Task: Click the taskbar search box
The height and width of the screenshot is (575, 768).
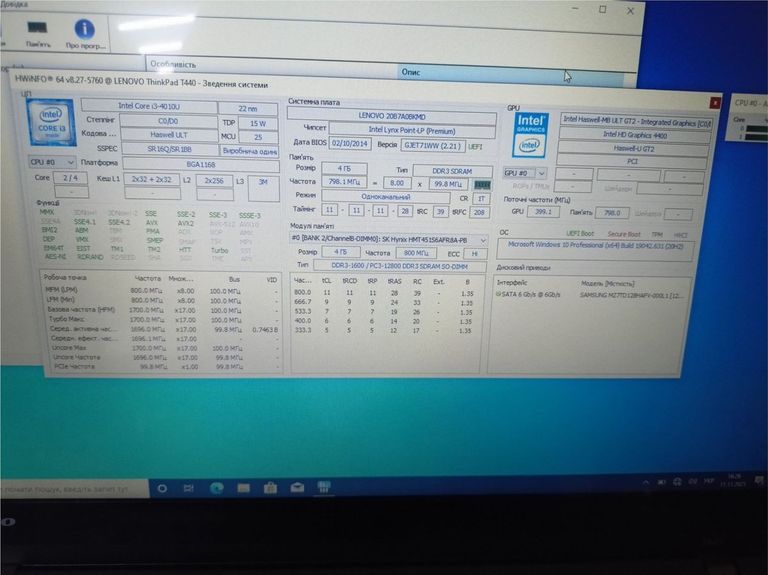Action: (73, 489)
